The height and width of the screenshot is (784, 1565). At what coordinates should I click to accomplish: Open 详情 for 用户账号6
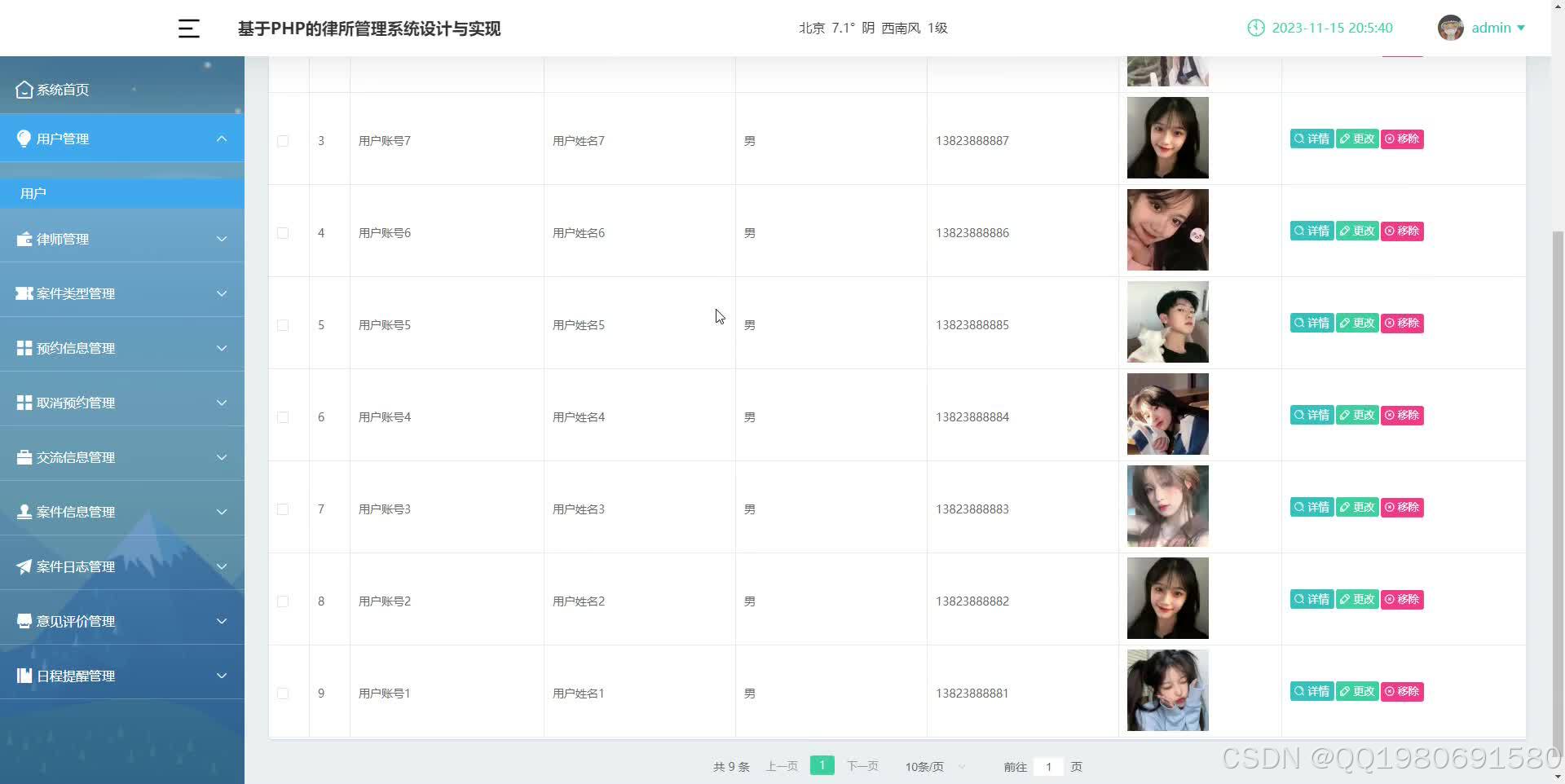(x=1312, y=231)
